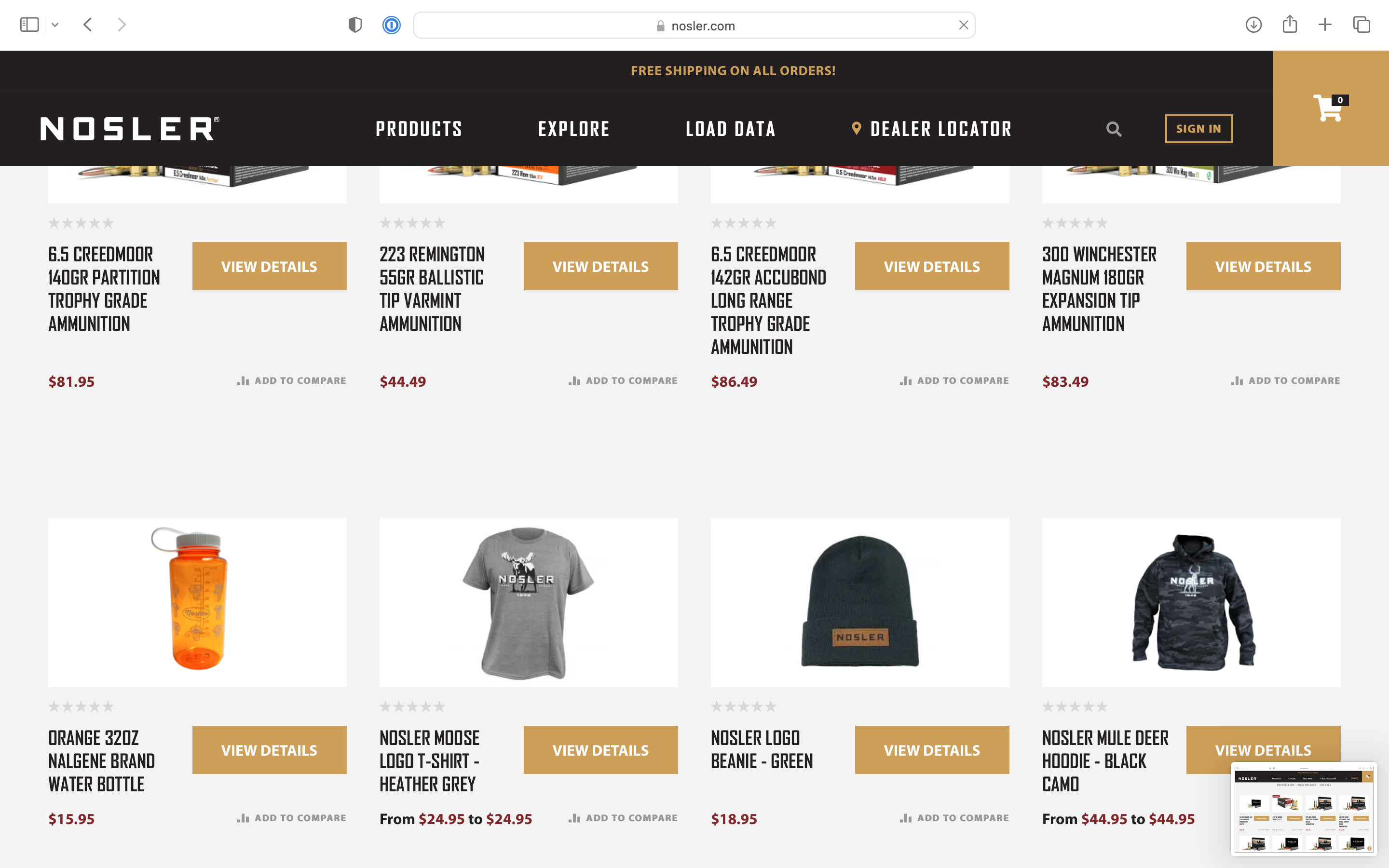Go back with the back arrow
This screenshot has width=1389, height=868.
tap(88, 25)
